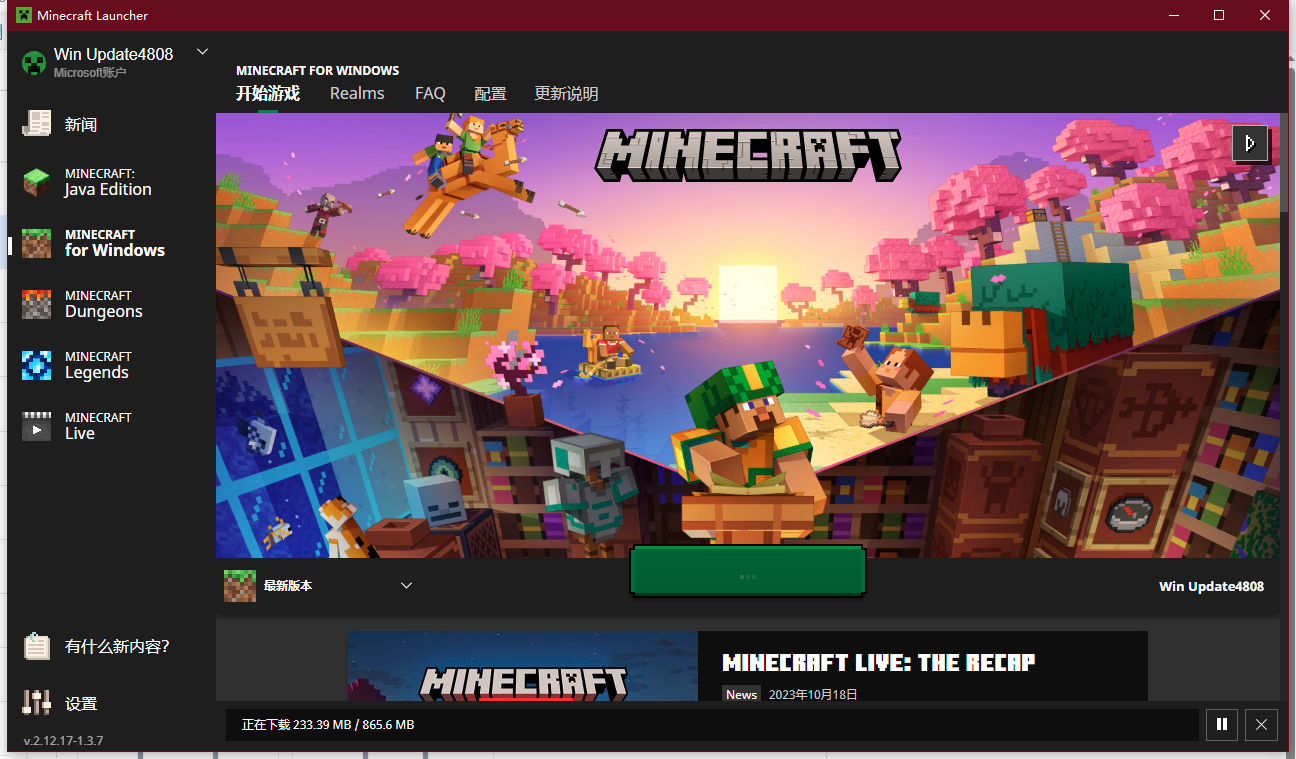This screenshot has height=759, width=1296.
Task: Click the Minecraft hero banner image
Action: pos(748,335)
